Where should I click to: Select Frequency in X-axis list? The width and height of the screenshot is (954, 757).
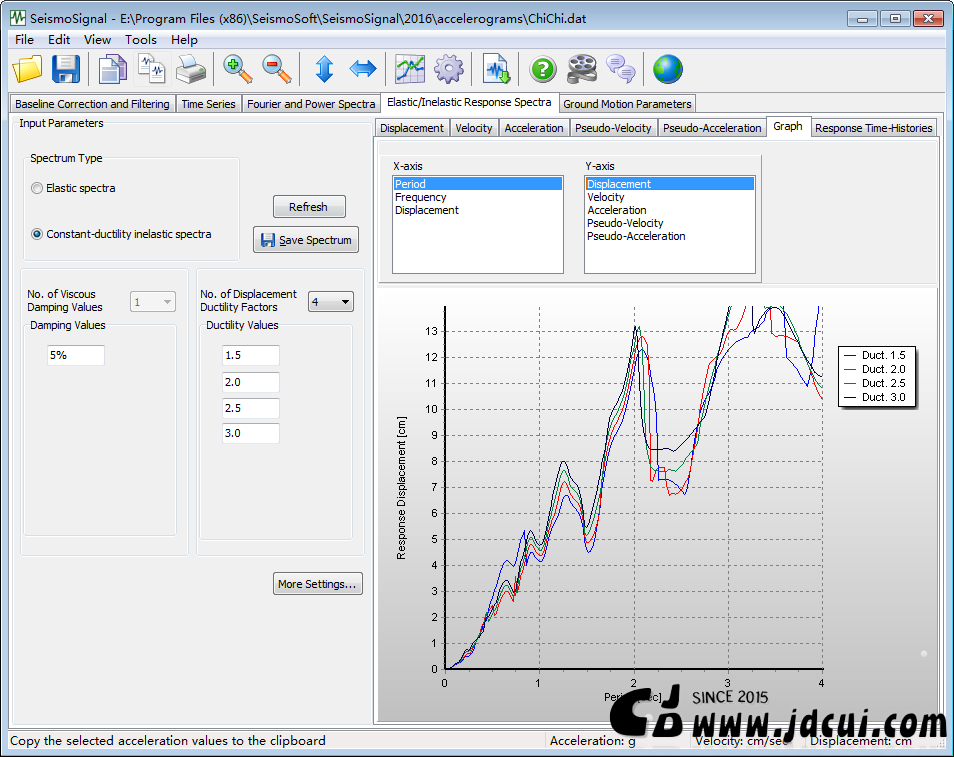pos(478,197)
